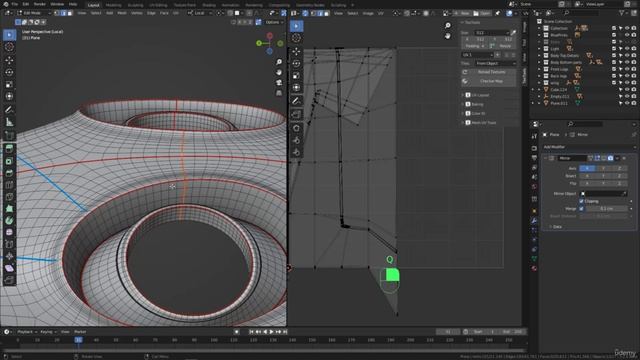Open the Mesh menu in 3D viewport header
640x360 pixels.
pyautogui.click(x=122, y=13)
